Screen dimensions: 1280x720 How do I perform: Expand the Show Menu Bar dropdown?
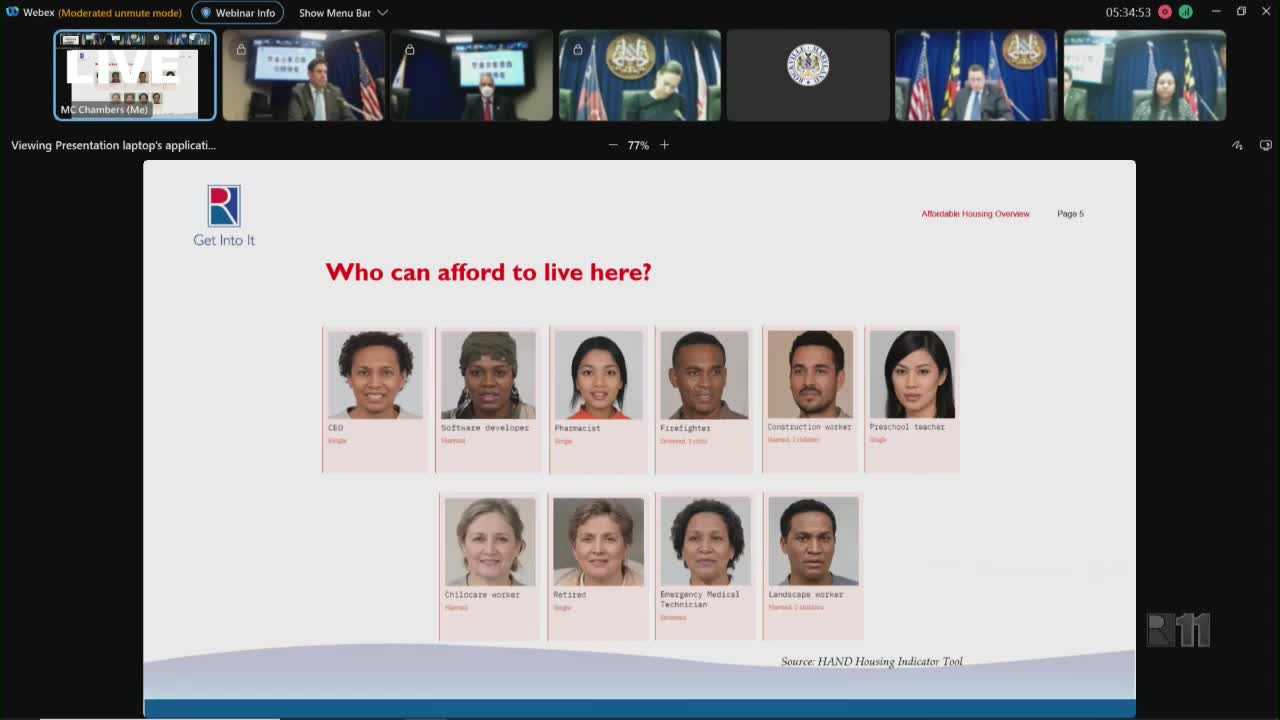[x=335, y=13]
